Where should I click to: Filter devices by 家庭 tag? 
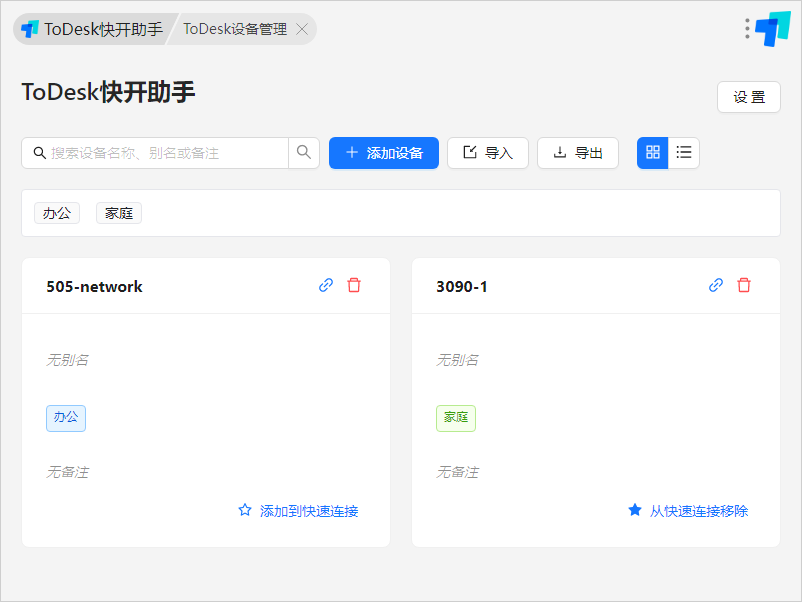coord(119,213)
